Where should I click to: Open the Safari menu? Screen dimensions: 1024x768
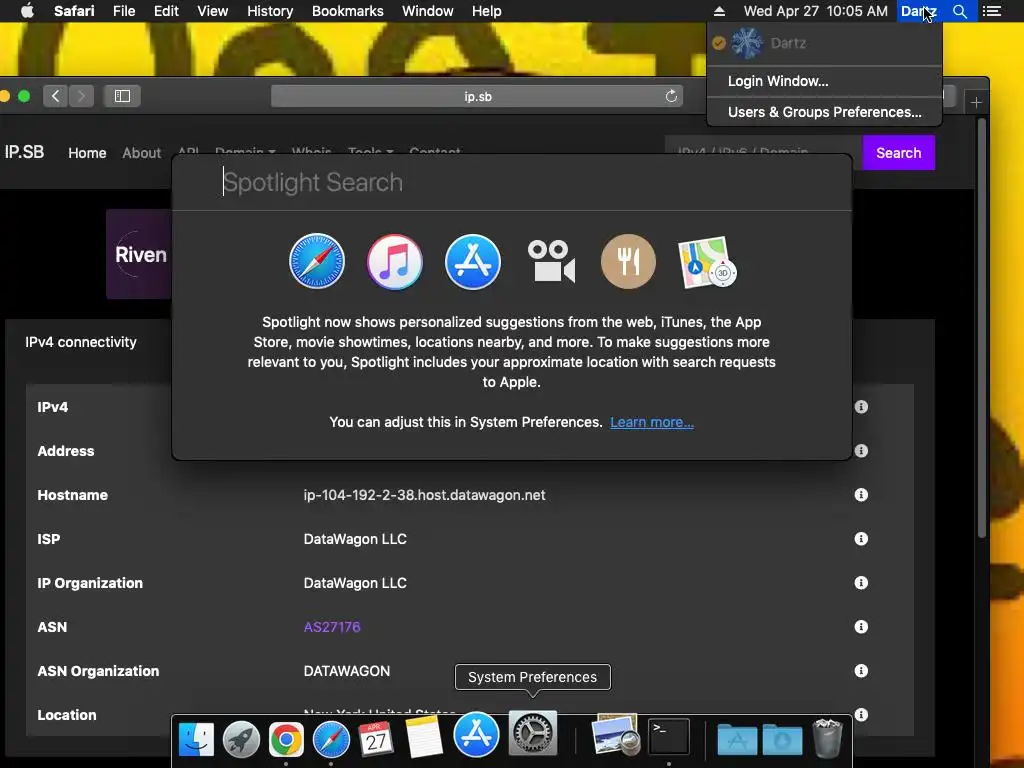pos(74,11)
